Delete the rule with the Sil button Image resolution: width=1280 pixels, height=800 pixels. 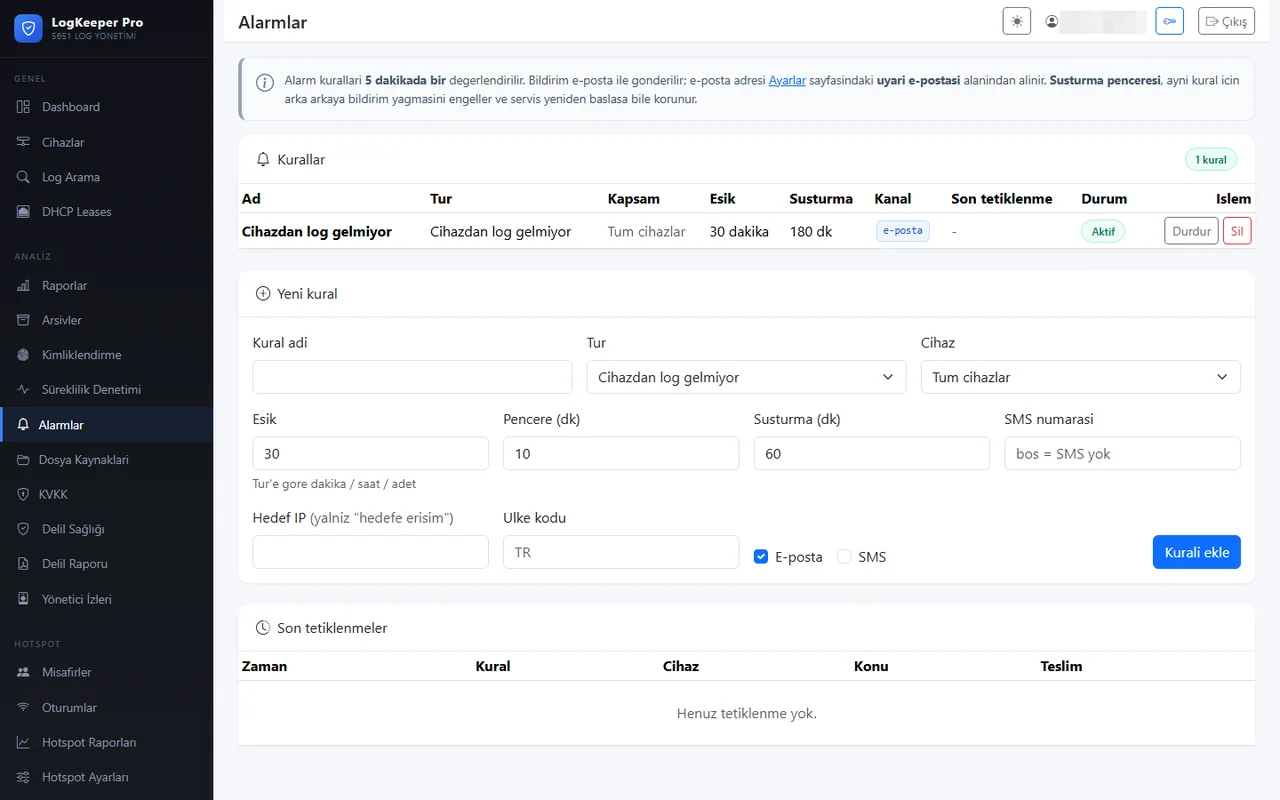[x=1237, y=231]
